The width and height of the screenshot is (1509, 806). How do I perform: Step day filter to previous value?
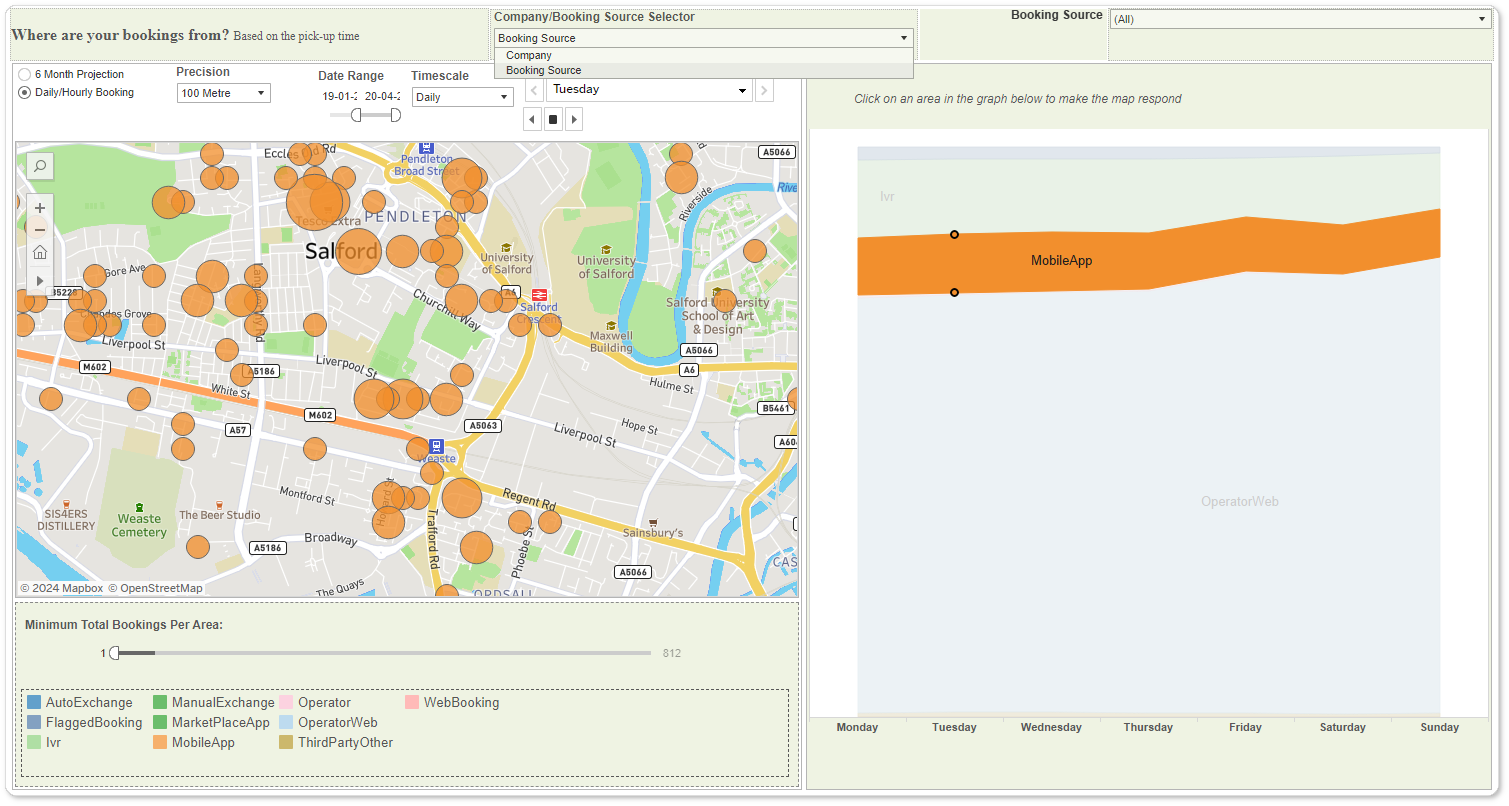(x=534, y=90)
